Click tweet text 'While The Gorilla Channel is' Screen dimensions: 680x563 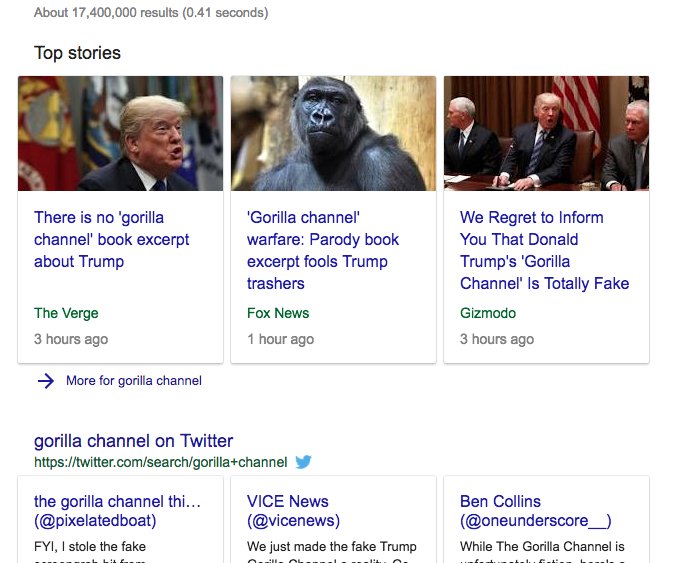[x=542, y=546]
